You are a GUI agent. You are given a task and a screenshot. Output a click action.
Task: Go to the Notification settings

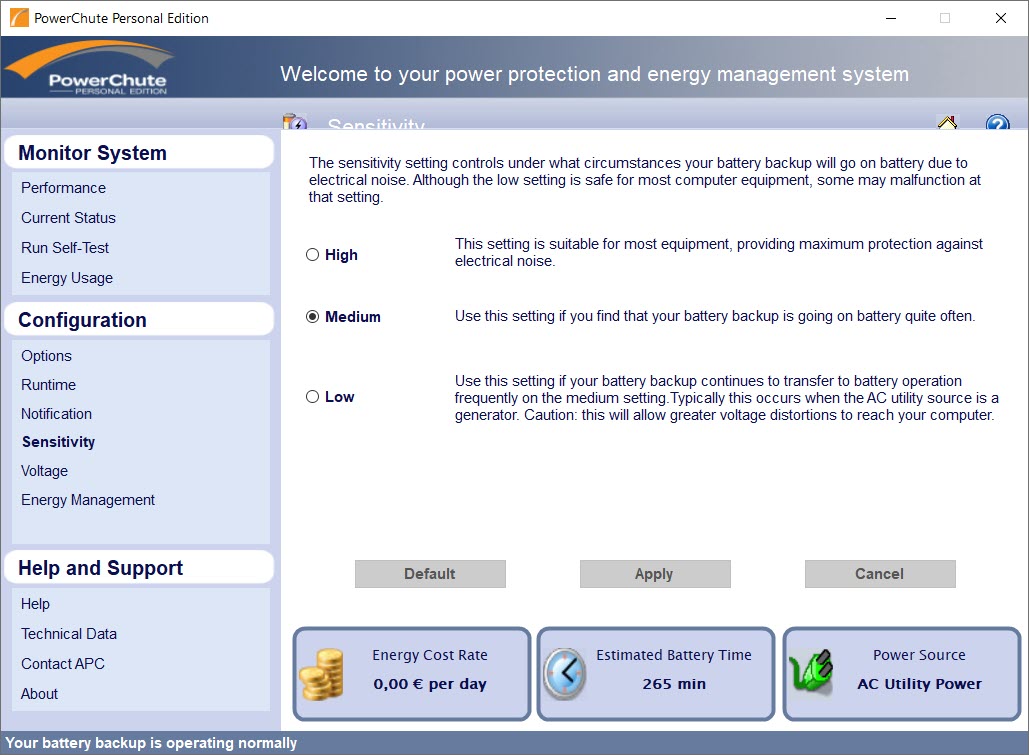click(56, 414)
